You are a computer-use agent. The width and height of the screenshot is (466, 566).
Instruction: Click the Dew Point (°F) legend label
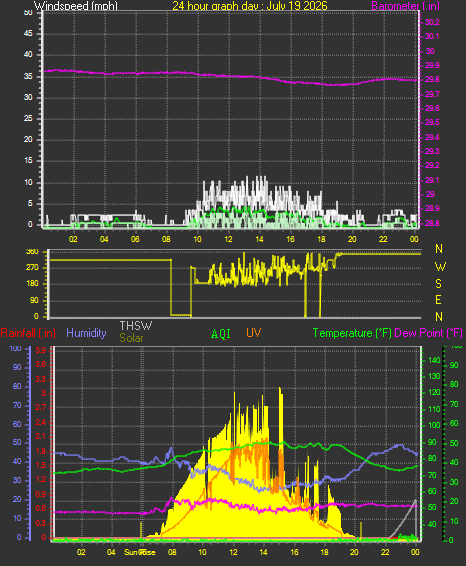click(428, 333)
